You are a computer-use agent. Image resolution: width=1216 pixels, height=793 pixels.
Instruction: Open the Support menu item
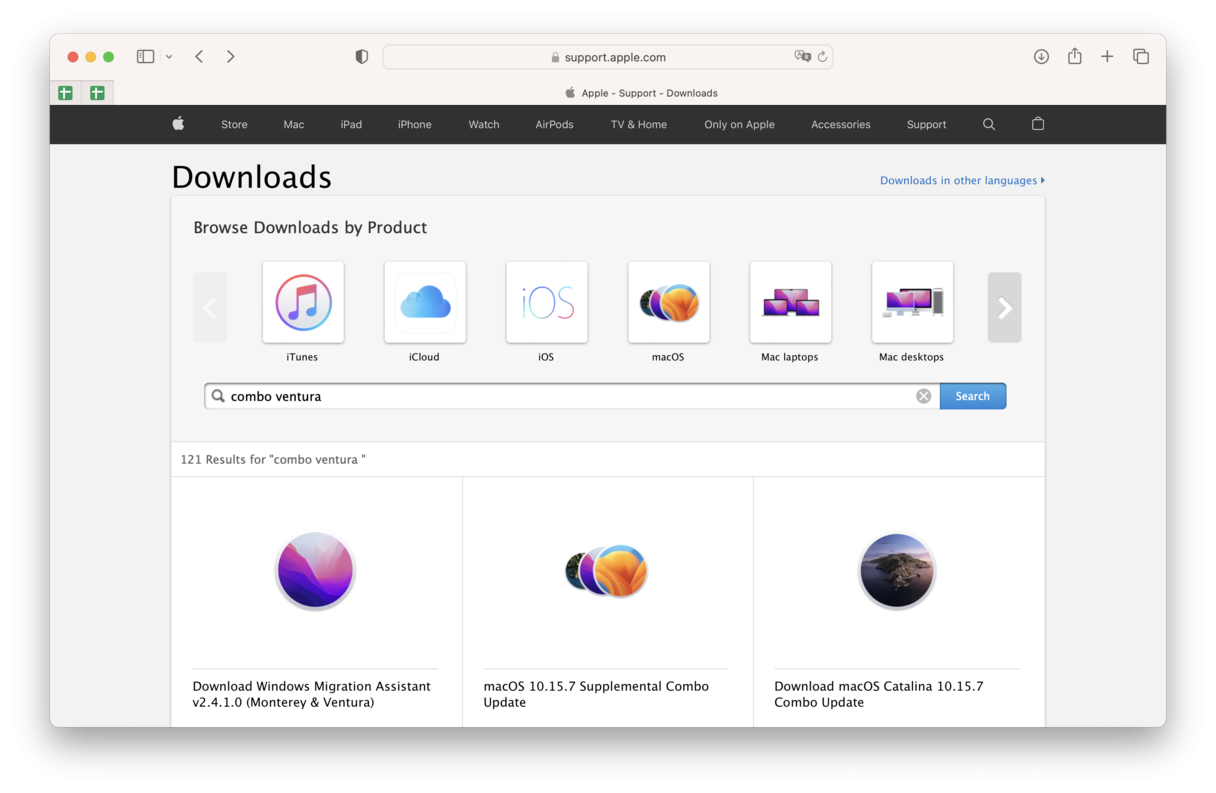click(926, 124)
